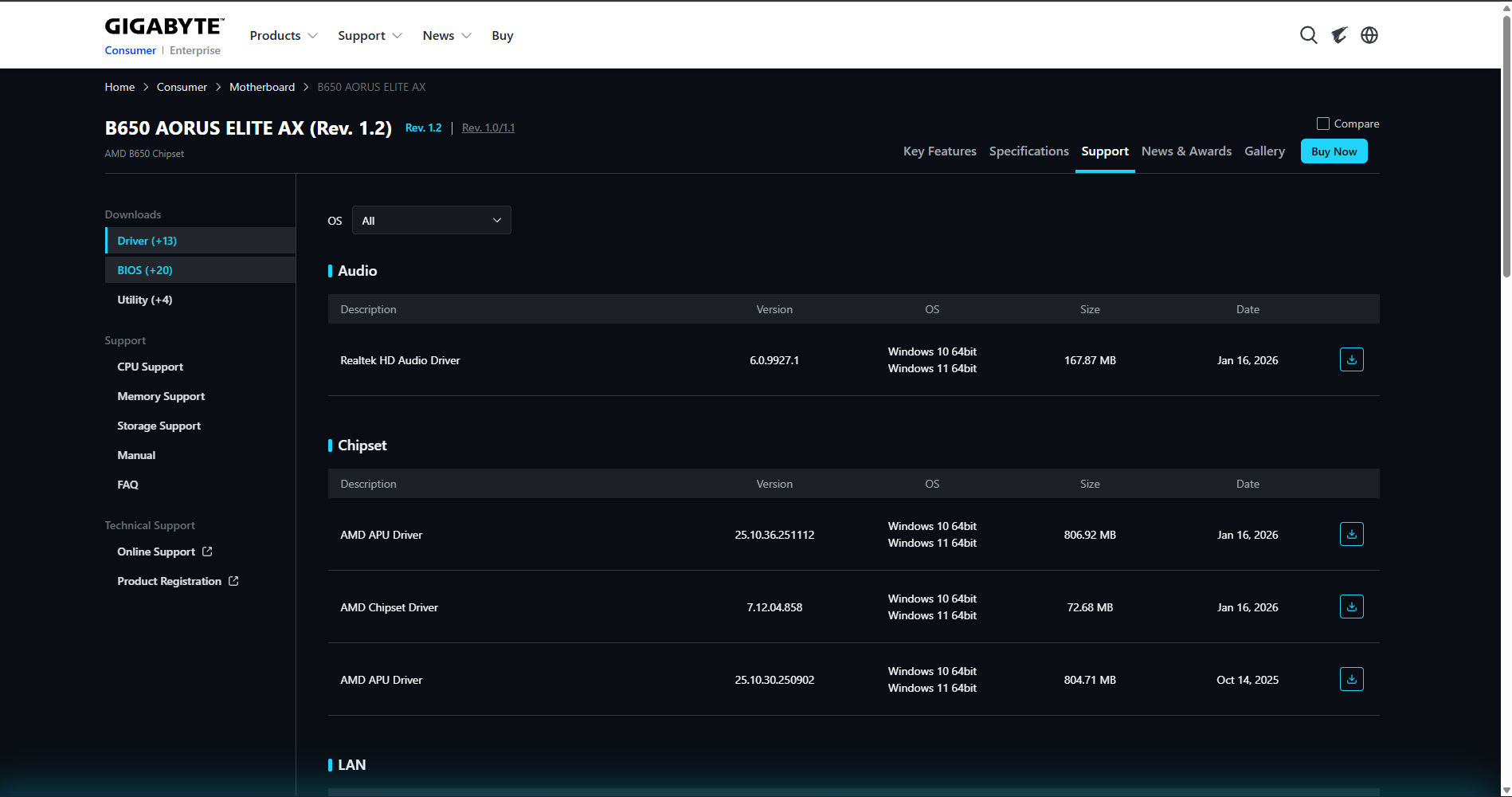This screenshot has height=797, width=1512.
Task: Select the Rev. 1.2 revision link
Action: tap(423, 128)
